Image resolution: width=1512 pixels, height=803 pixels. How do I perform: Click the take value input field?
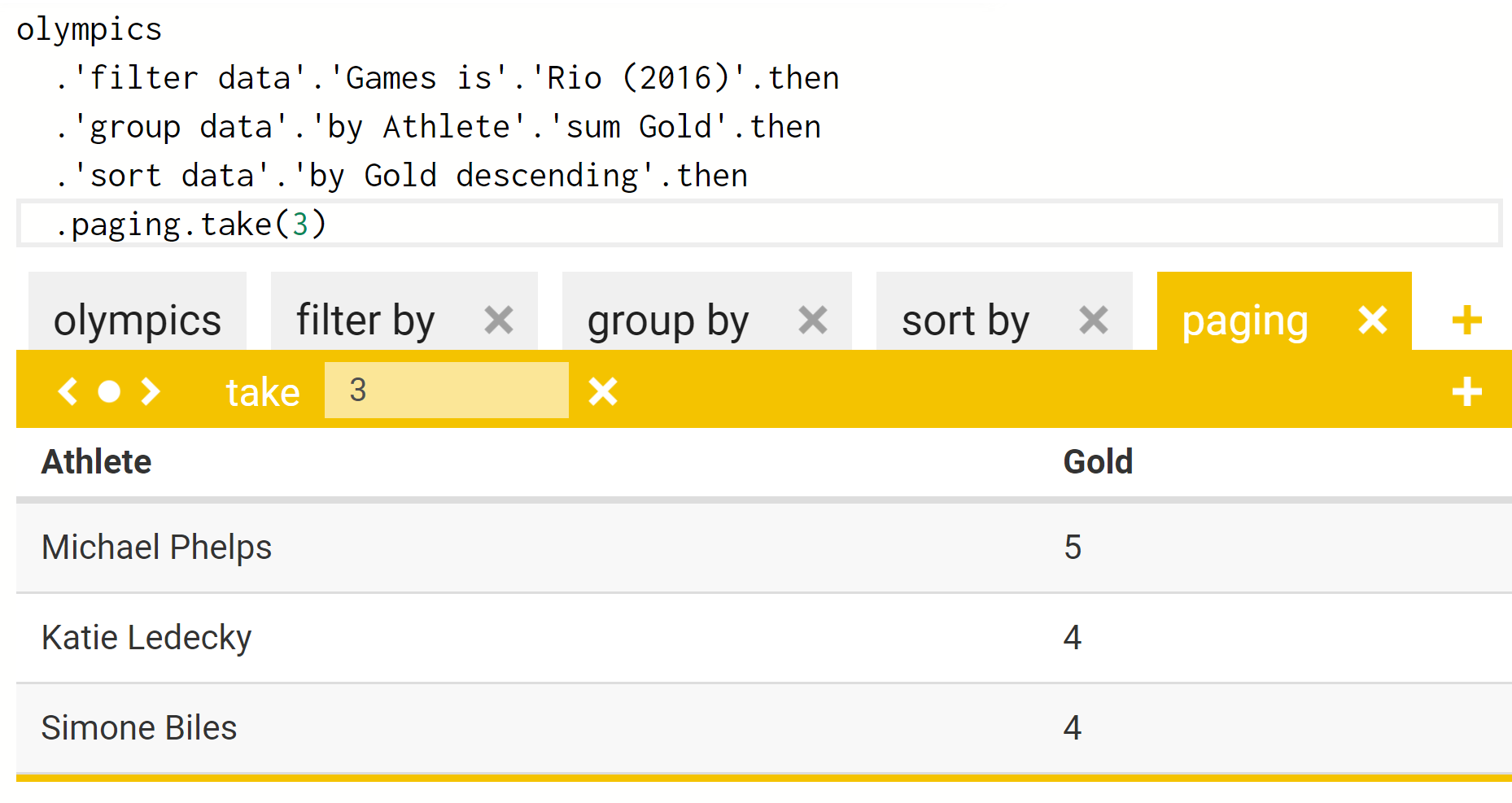pyautogui.click(x=446, y=391)
